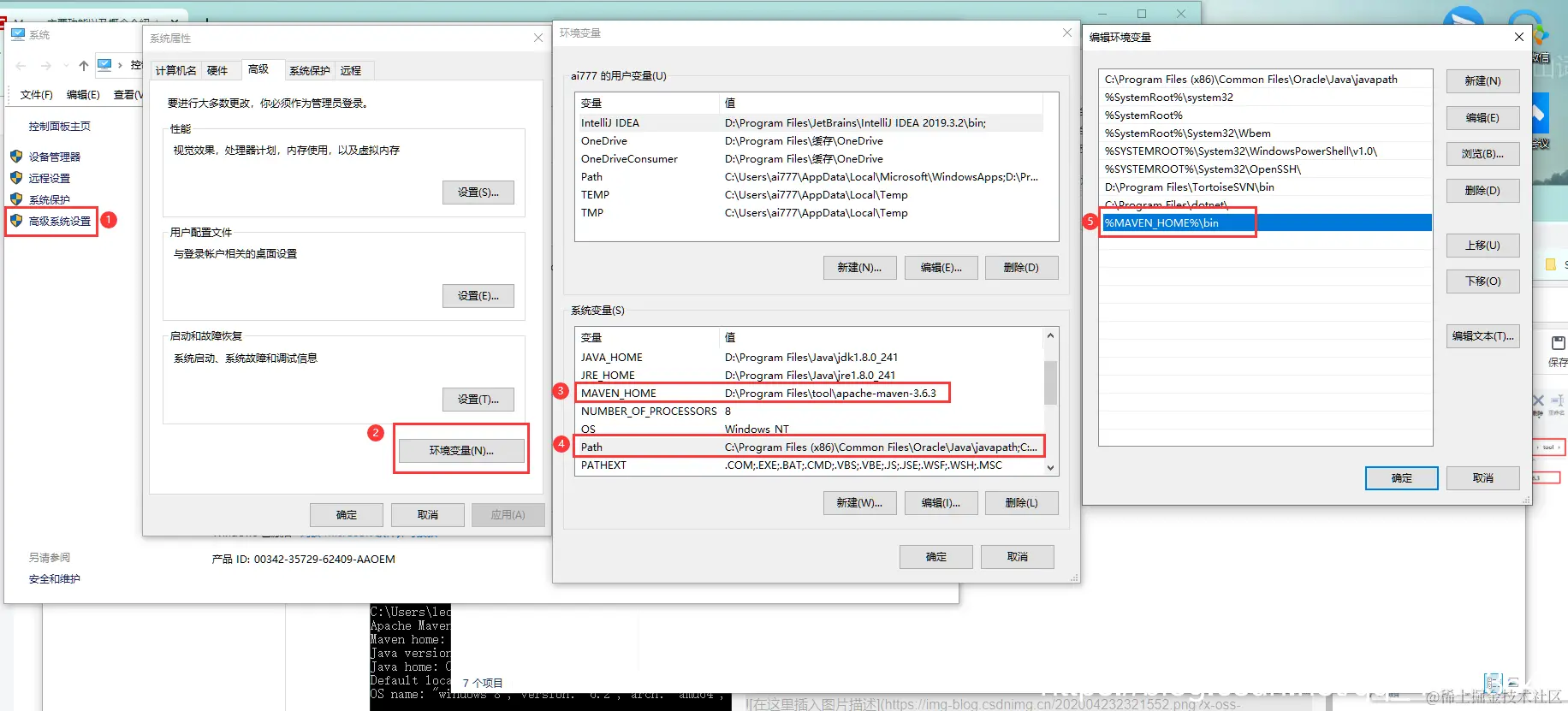Click 新建(N) in 编辑环境变量 dialog
The width and height of the screenshot is (1568, 711).
click(1482, 81)
